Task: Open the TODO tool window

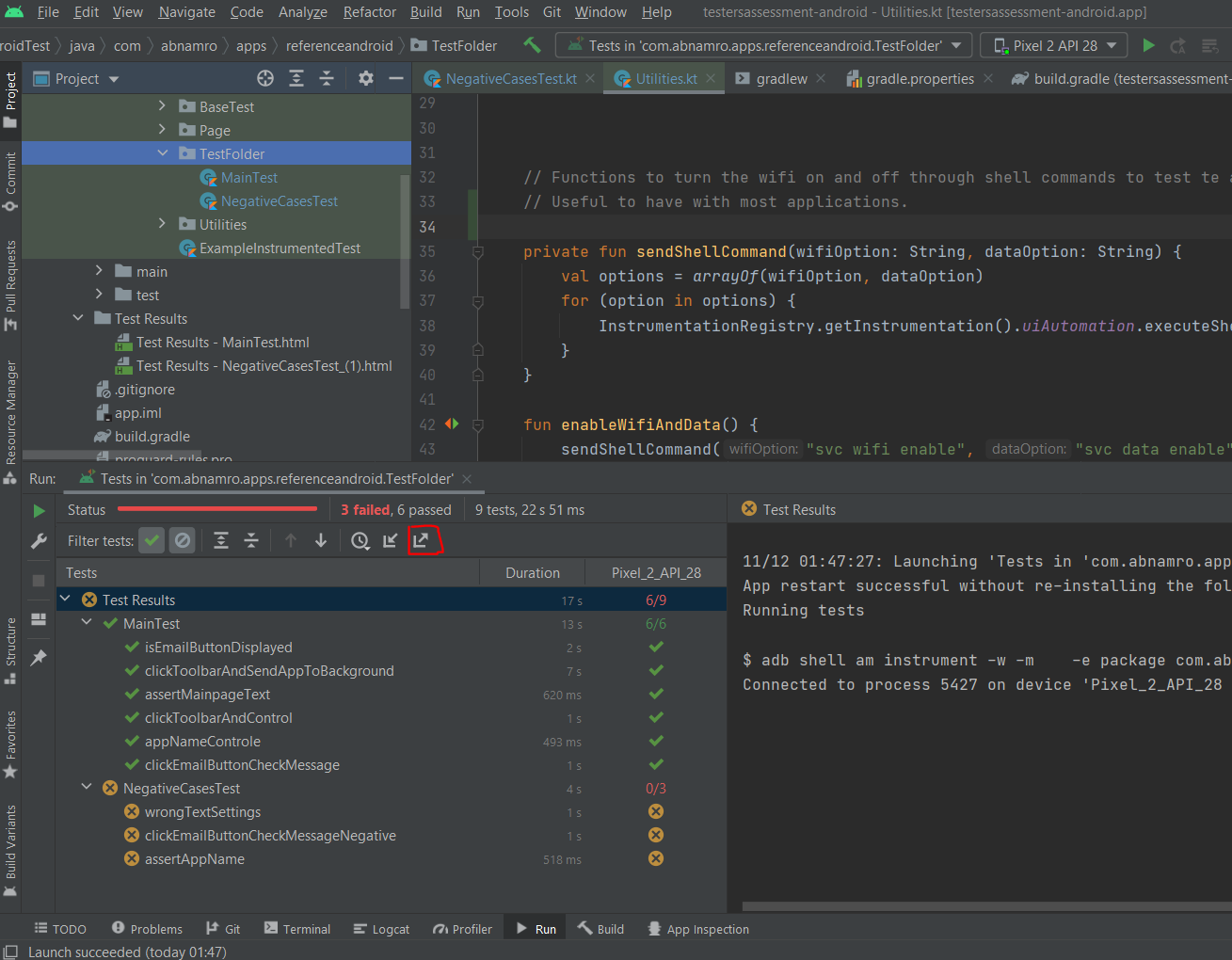Action: 60,929
